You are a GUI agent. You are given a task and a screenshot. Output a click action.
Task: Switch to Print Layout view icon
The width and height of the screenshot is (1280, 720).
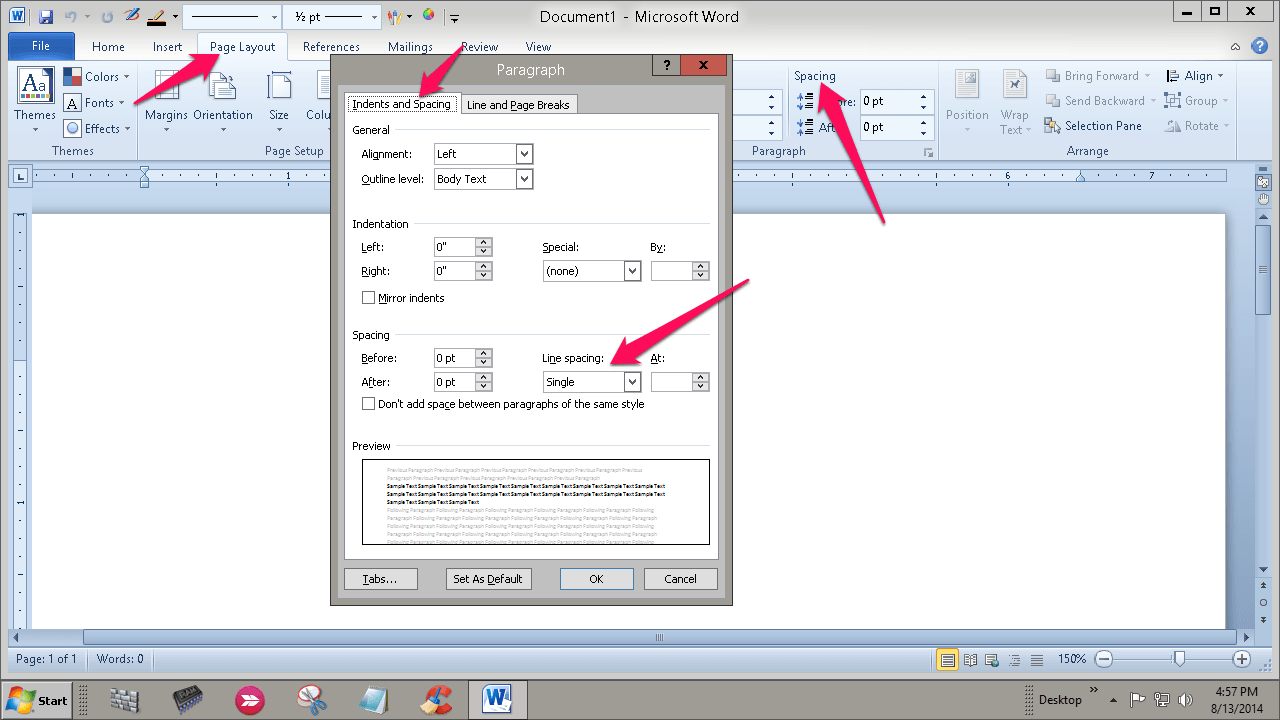coord(946,659)
